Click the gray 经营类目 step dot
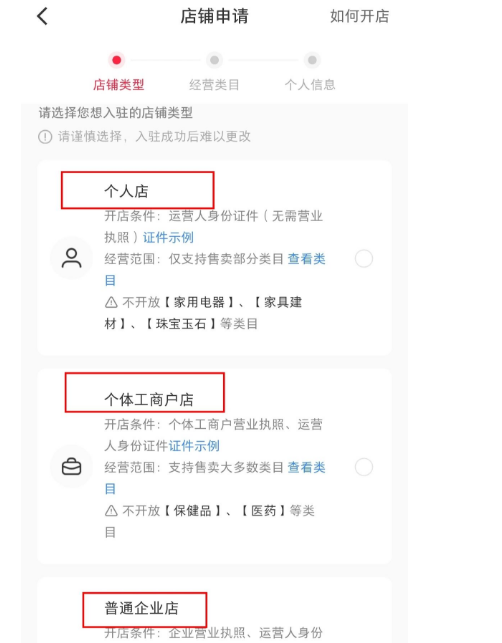 (214, 60)
